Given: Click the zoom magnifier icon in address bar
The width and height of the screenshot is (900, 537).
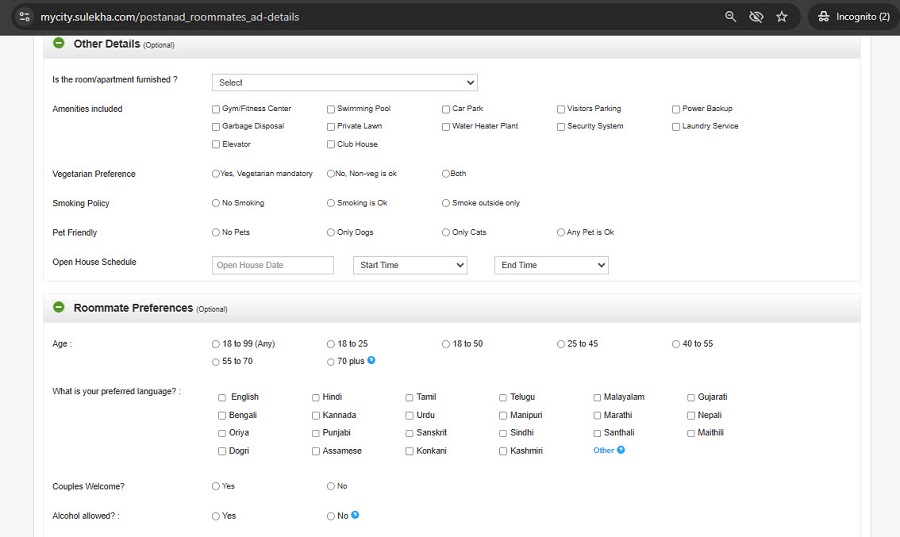Looking at the screenshot, I should click(731, 17).
